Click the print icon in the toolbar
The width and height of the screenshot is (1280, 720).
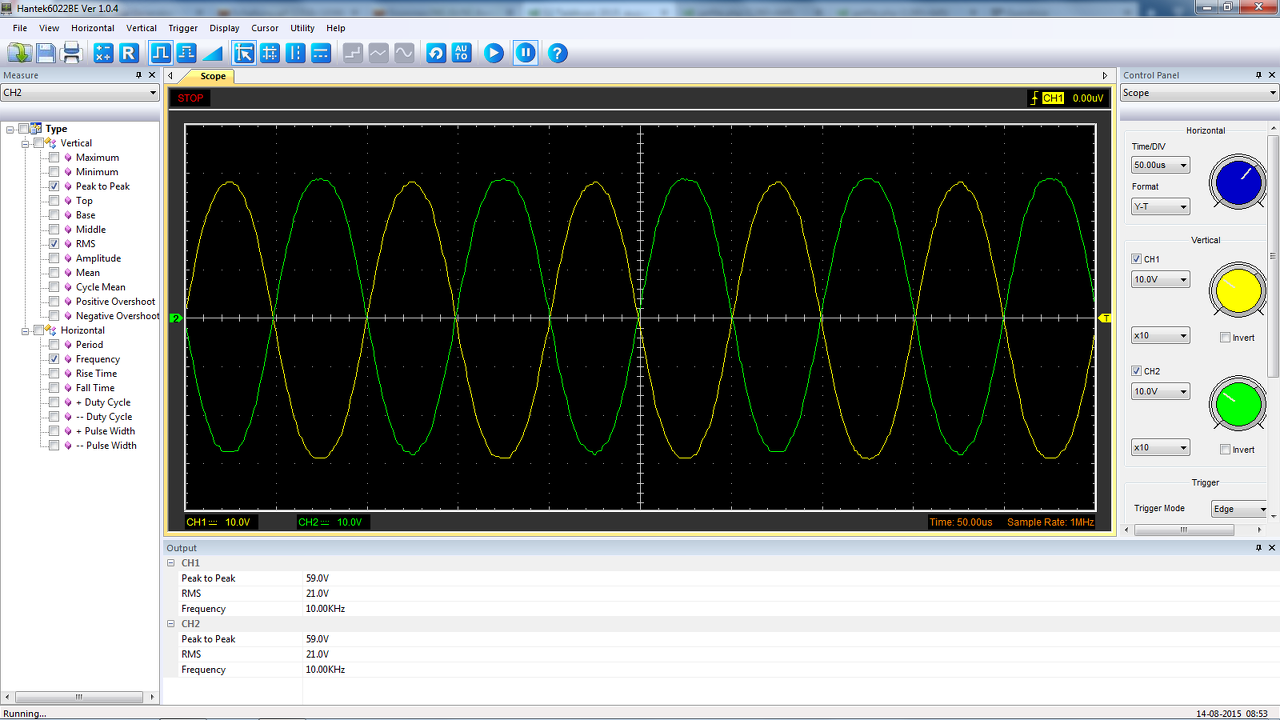(72, 53)
